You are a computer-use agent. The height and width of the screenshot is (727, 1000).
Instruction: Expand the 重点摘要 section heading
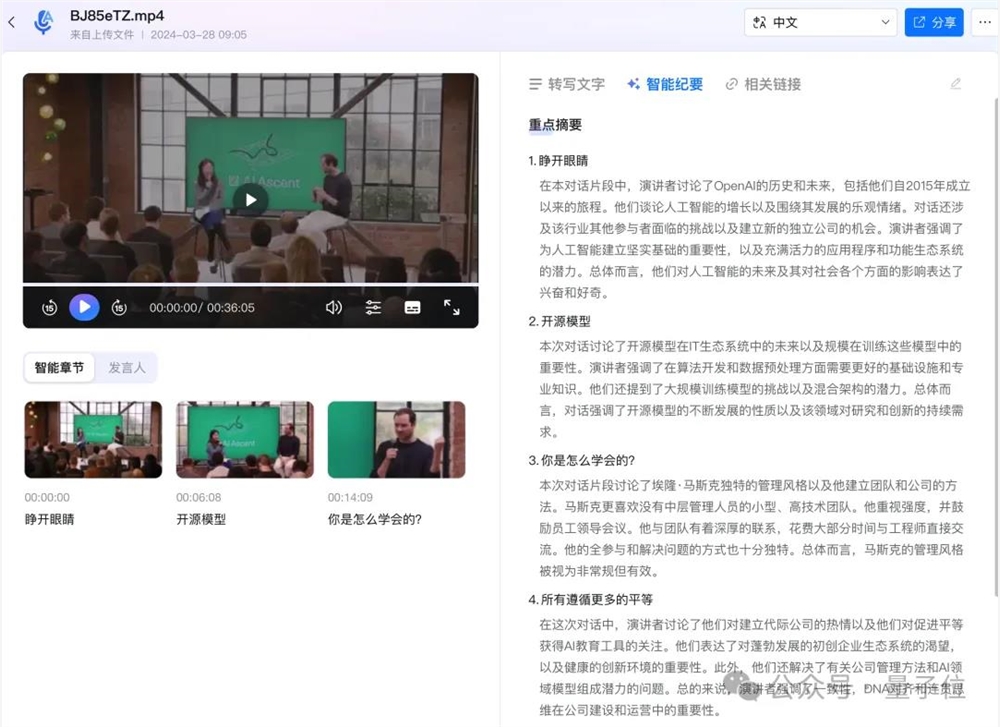(555, 125)
